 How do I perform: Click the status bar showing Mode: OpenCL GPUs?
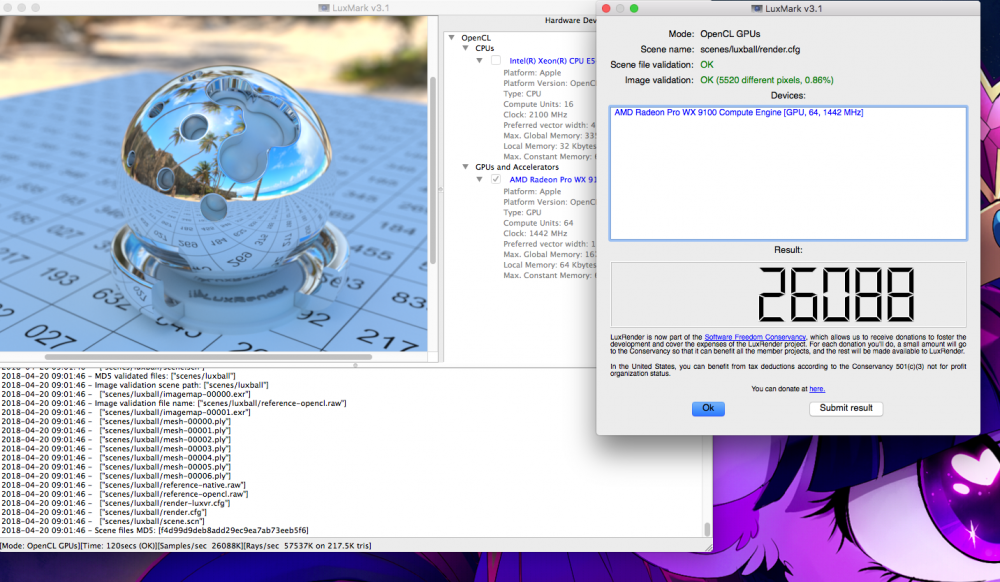[186, 546]
